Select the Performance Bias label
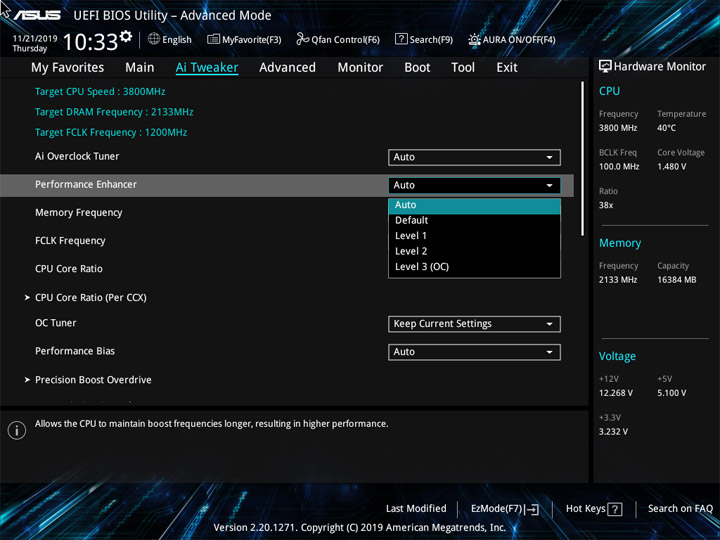 [75, 351]
